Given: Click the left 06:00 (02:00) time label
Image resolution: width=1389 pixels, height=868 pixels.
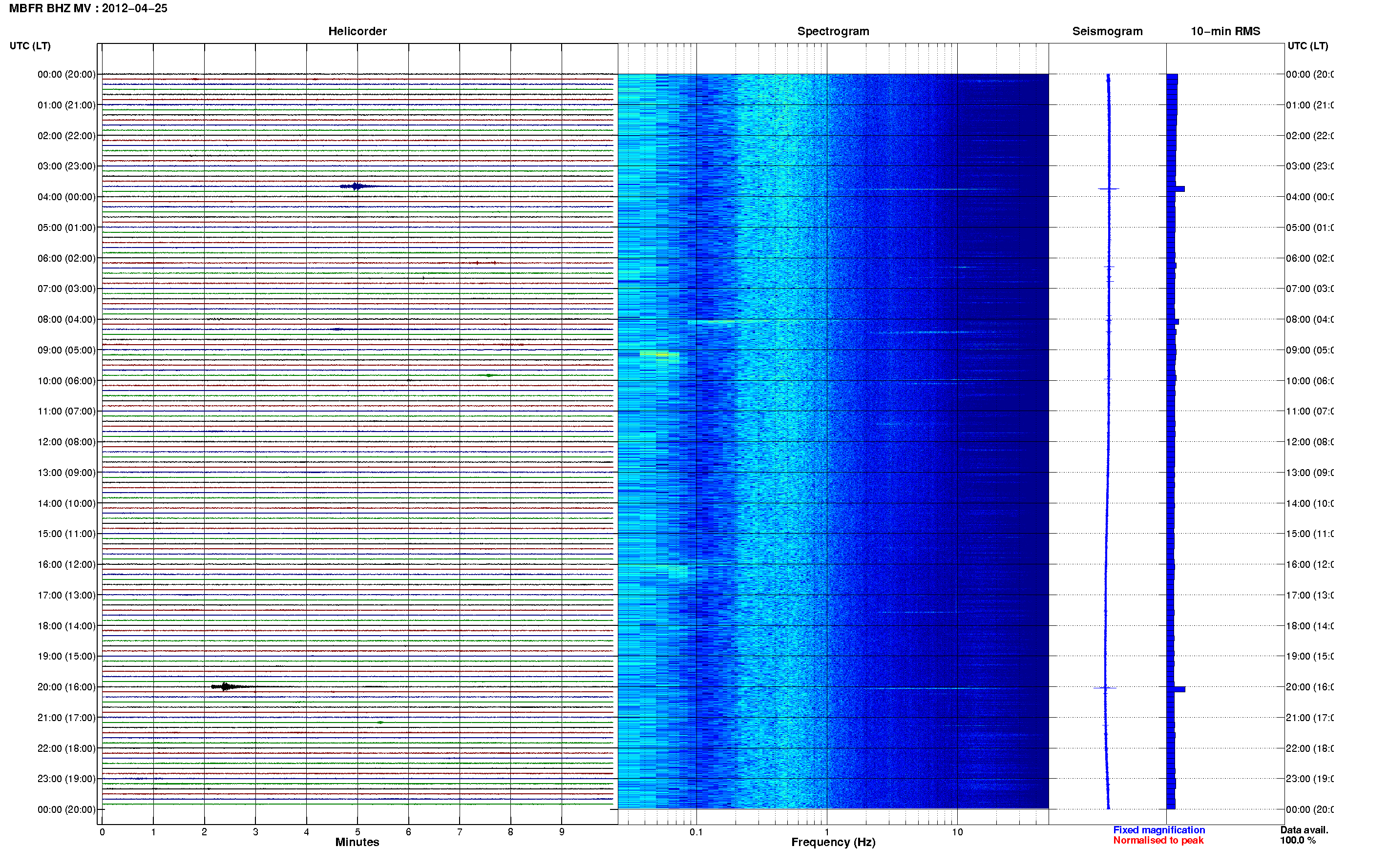Looking at the screenshot, I should coord(66,258).
